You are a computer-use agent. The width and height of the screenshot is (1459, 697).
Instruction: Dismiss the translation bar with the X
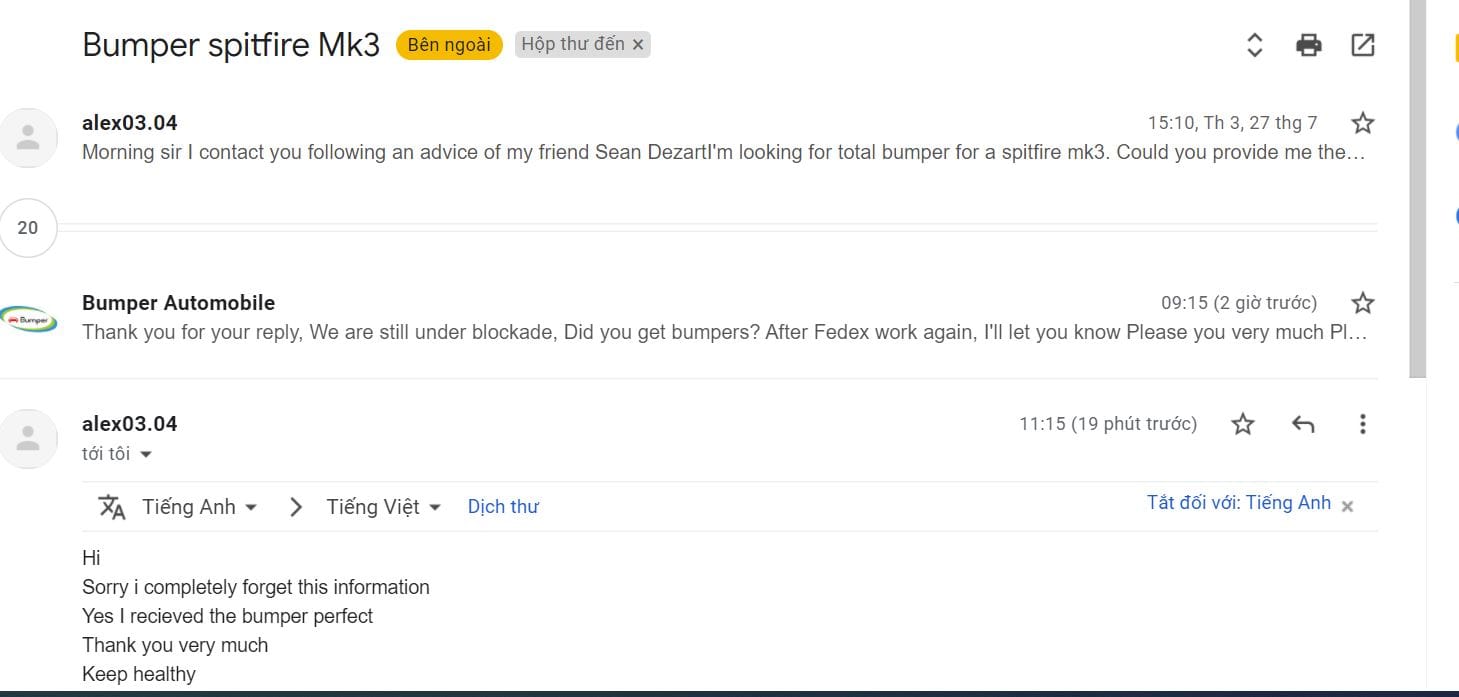point(1347,506)
